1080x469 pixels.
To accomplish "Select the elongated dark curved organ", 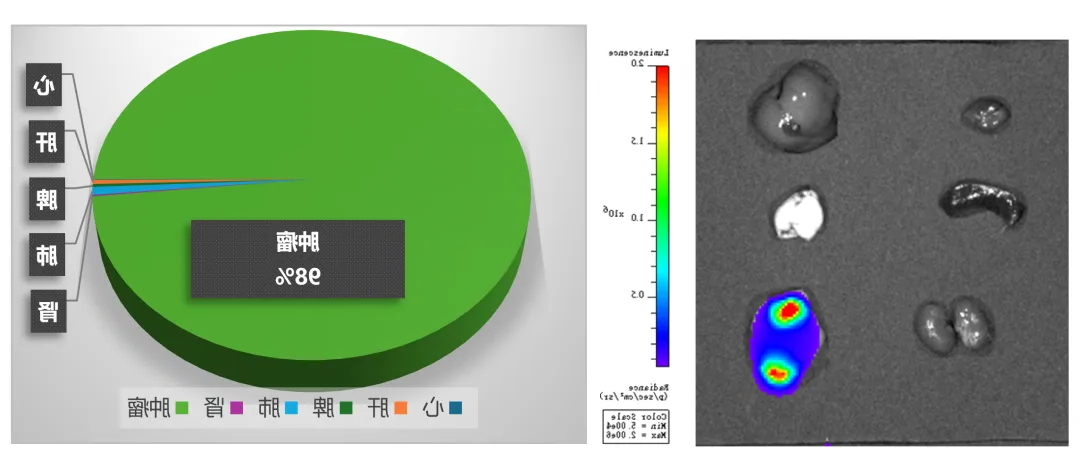I will (x=983, y=201).
